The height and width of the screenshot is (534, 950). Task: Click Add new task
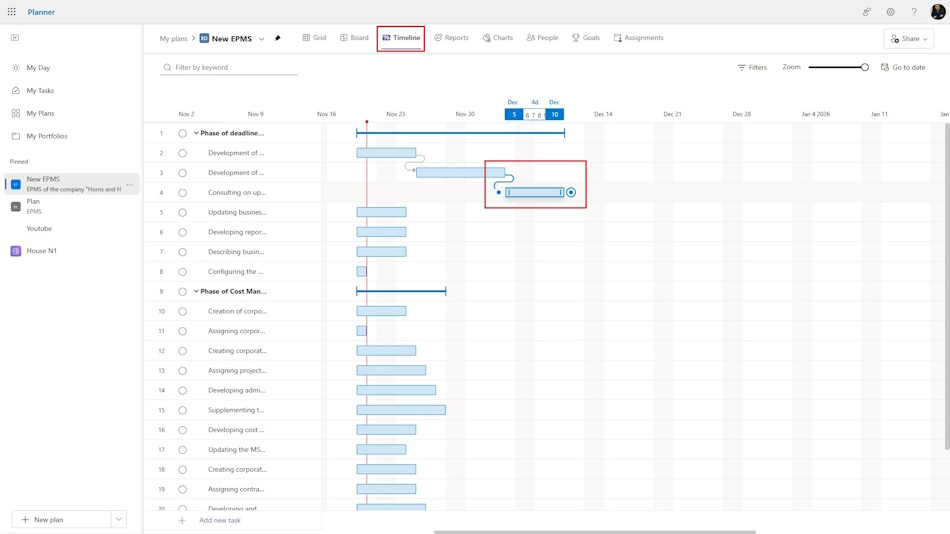coord(219,520)
